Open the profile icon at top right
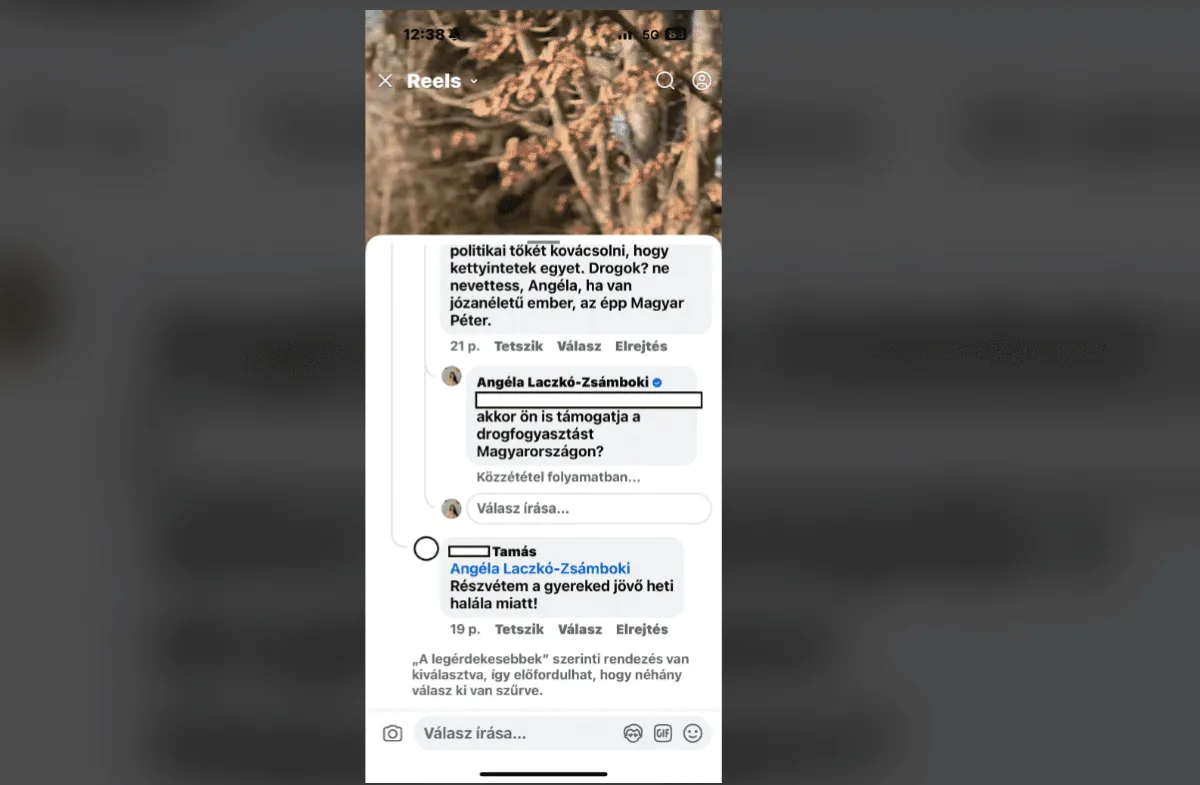This screenshot has height=785, width=1200. (x=702, y=81)
